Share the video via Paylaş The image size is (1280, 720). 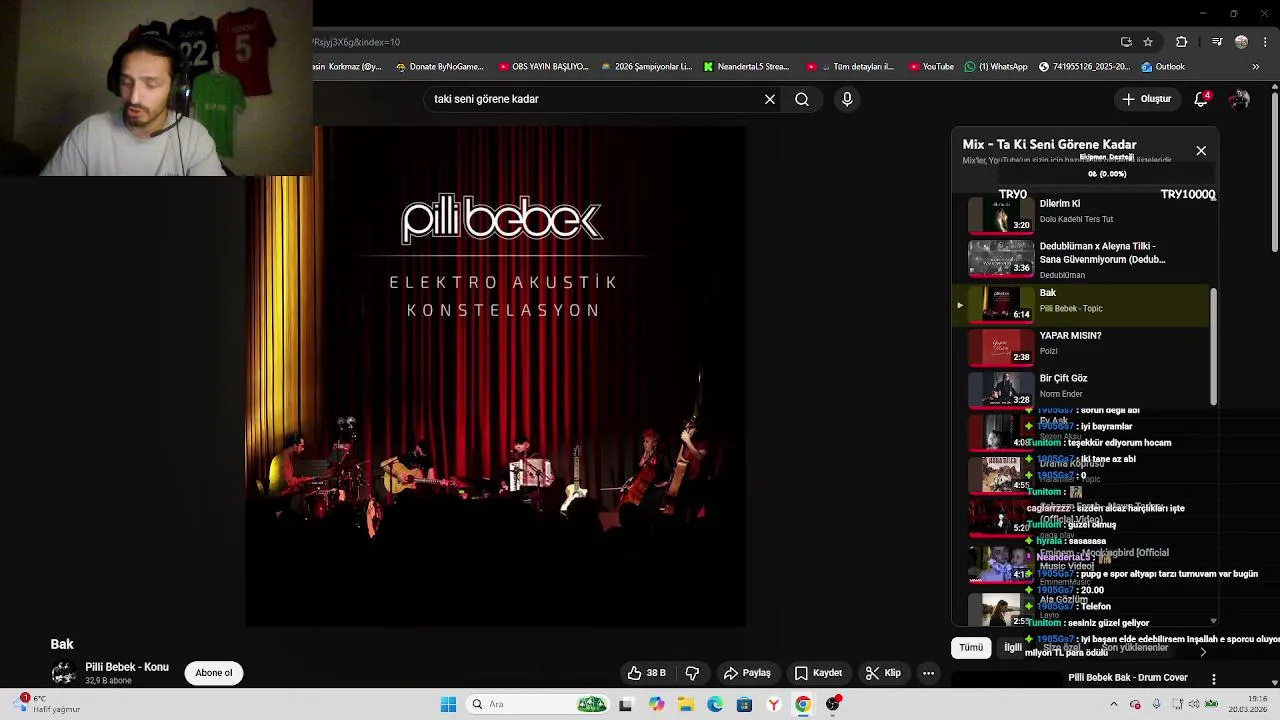point(747,673)
